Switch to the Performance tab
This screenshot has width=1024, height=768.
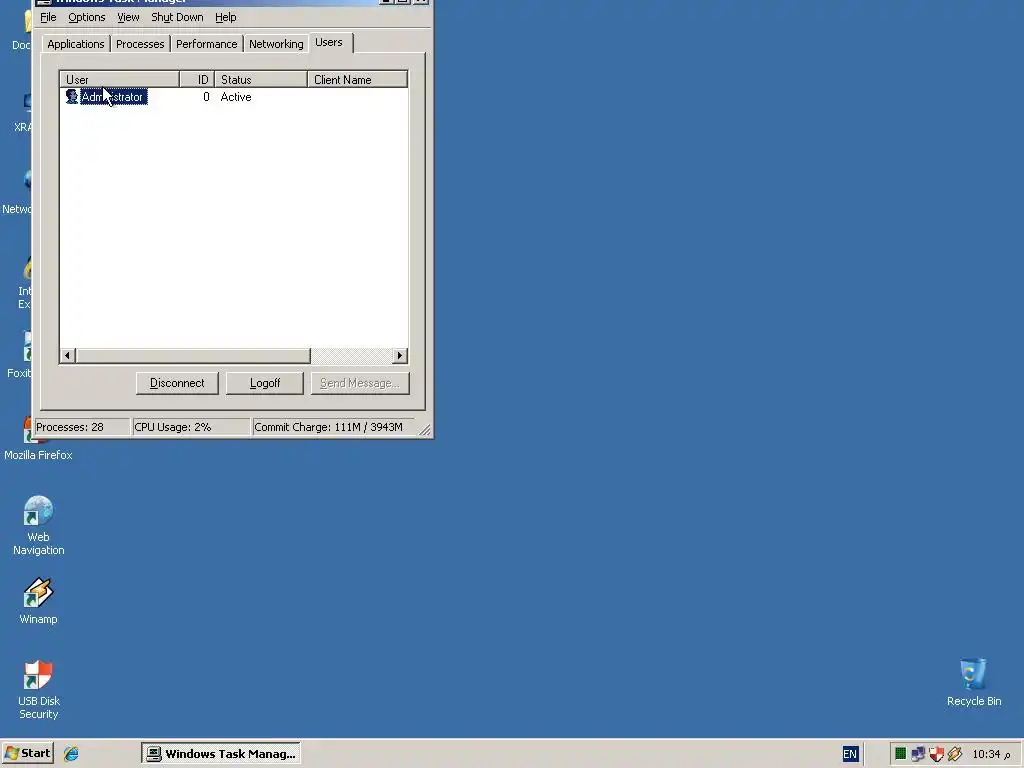click(x=206, y=44)
